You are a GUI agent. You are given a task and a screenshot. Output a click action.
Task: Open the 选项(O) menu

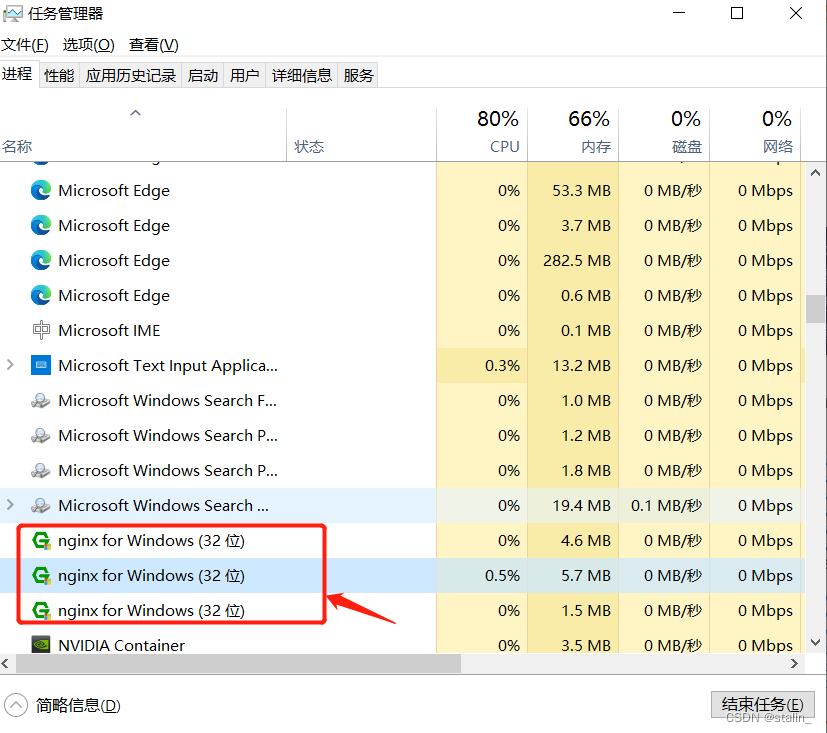89,45
